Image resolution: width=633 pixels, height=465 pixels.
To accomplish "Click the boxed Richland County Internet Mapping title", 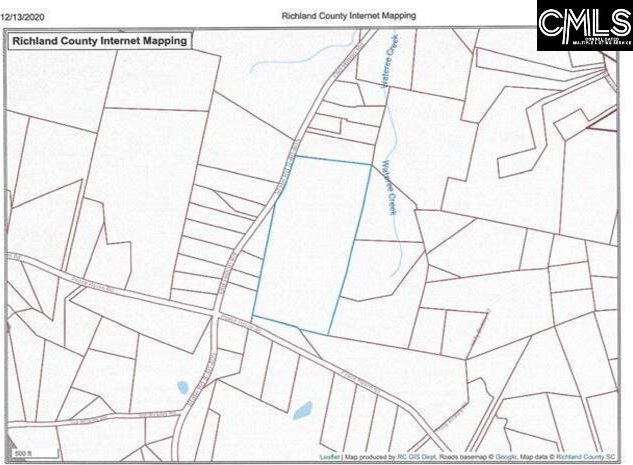I will [x=100, y=41].
